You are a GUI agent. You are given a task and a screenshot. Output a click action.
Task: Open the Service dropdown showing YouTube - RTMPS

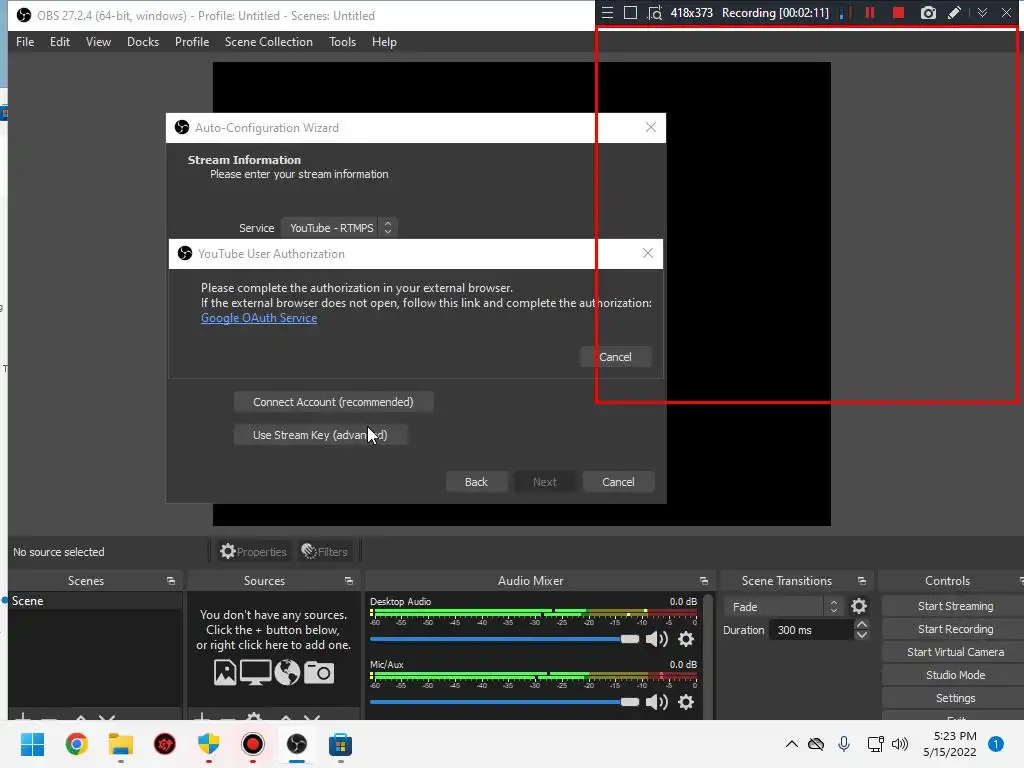click(339, 228)
